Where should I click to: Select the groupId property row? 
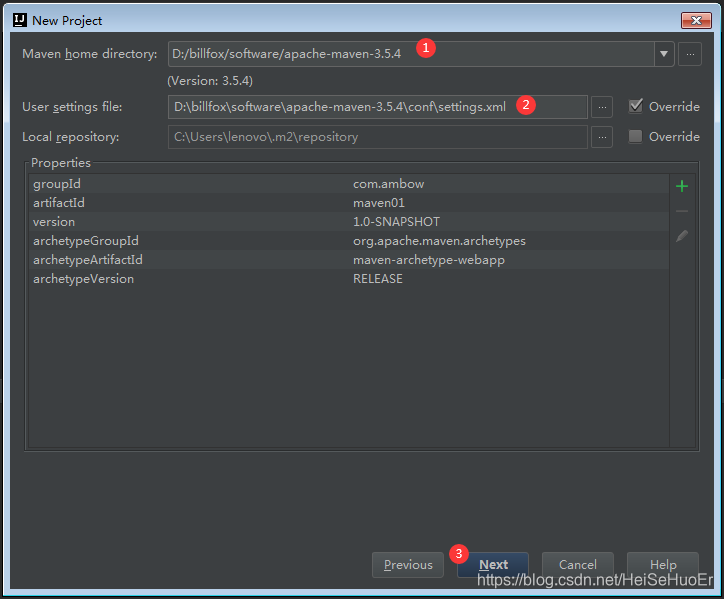(349, 184)
